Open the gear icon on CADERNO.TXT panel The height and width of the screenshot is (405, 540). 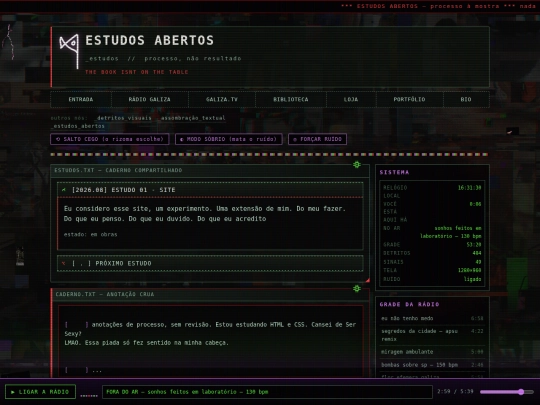tap(357, 289)
